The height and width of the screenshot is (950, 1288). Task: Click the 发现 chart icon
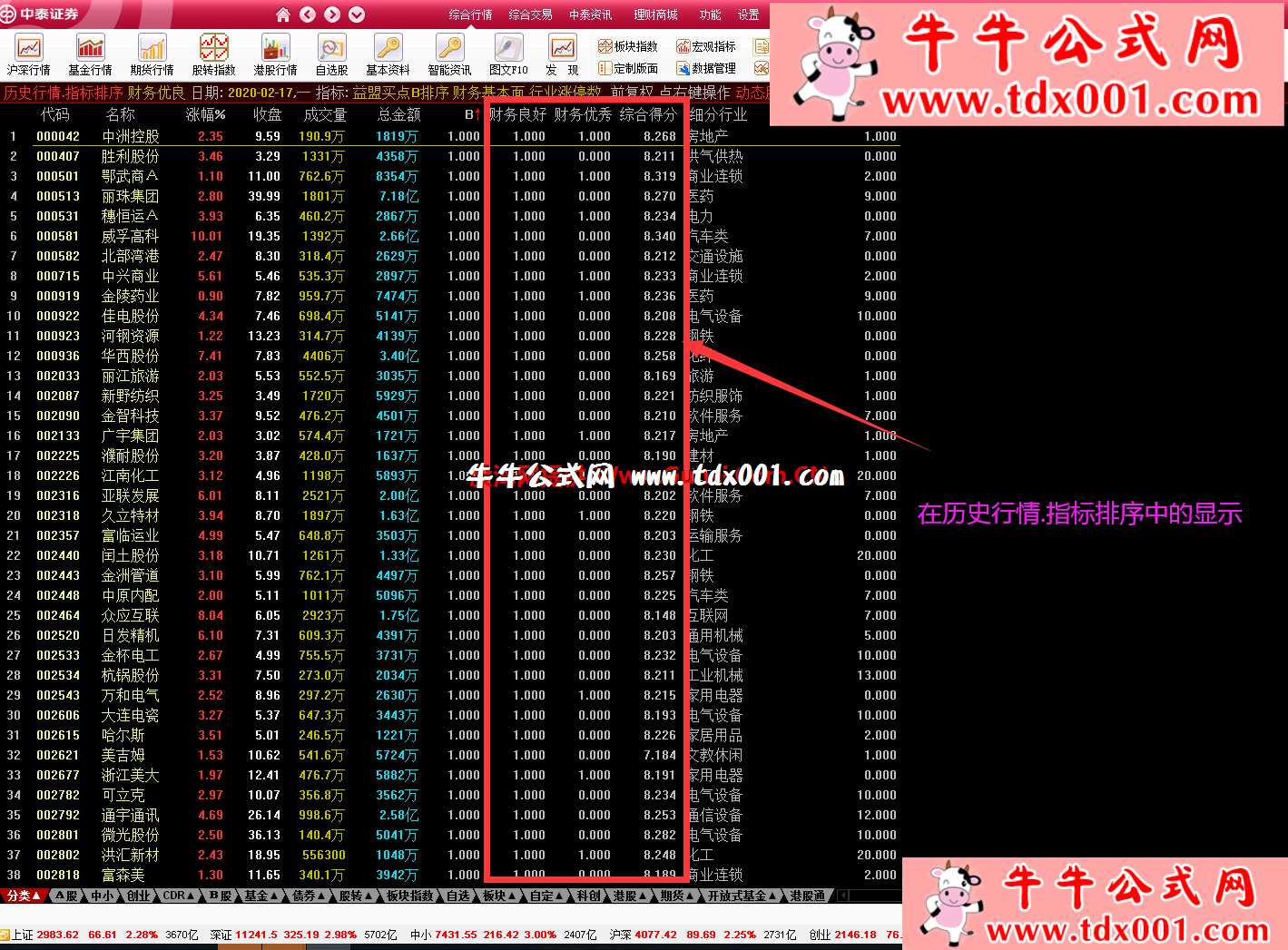[562, 55]
